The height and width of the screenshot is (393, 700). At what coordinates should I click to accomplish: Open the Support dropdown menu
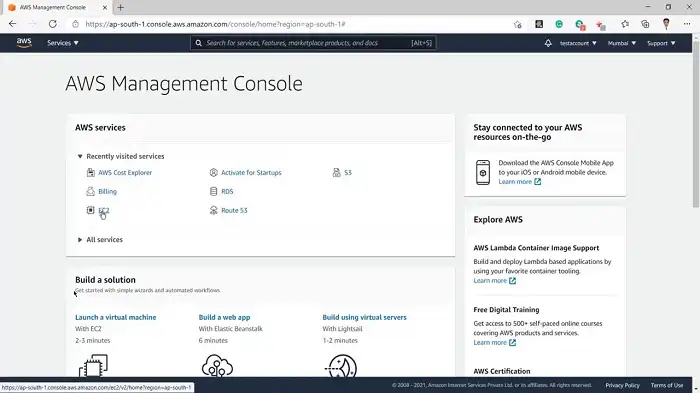coord(661,43)
